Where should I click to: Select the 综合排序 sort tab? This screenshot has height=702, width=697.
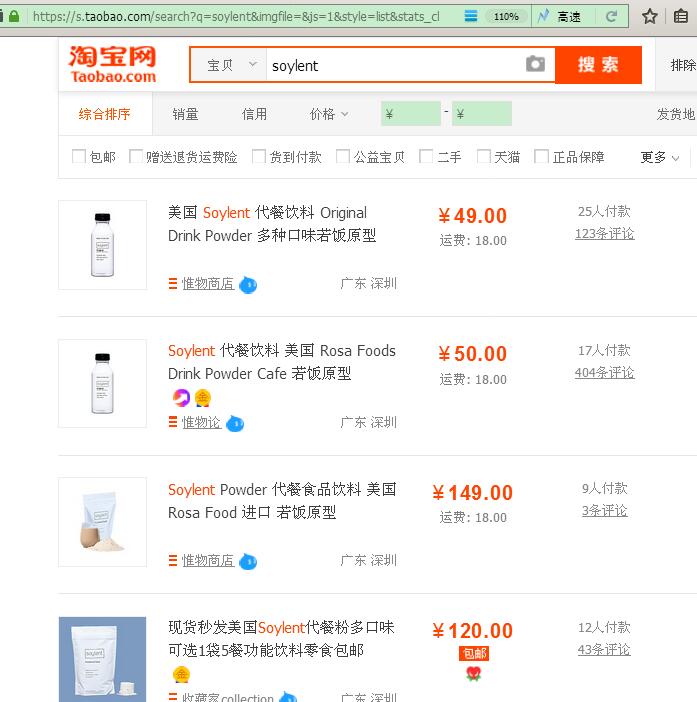pyautogui.click(x=105, y=114)
